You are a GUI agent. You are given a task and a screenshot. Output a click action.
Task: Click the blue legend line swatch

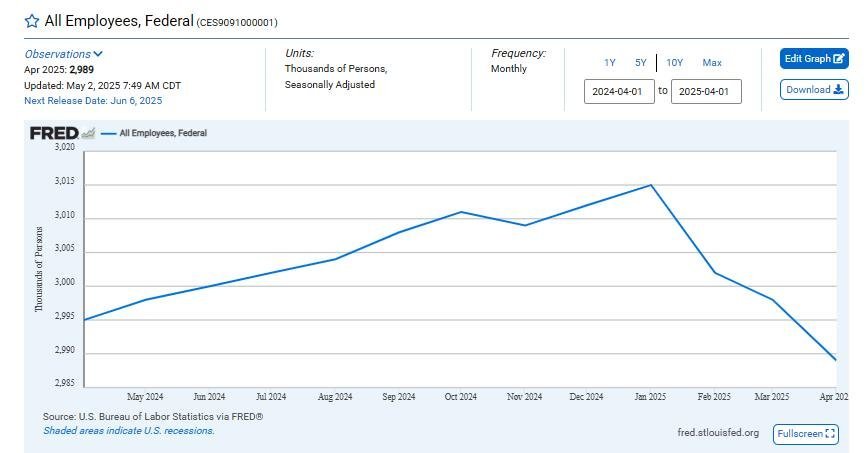108,132
